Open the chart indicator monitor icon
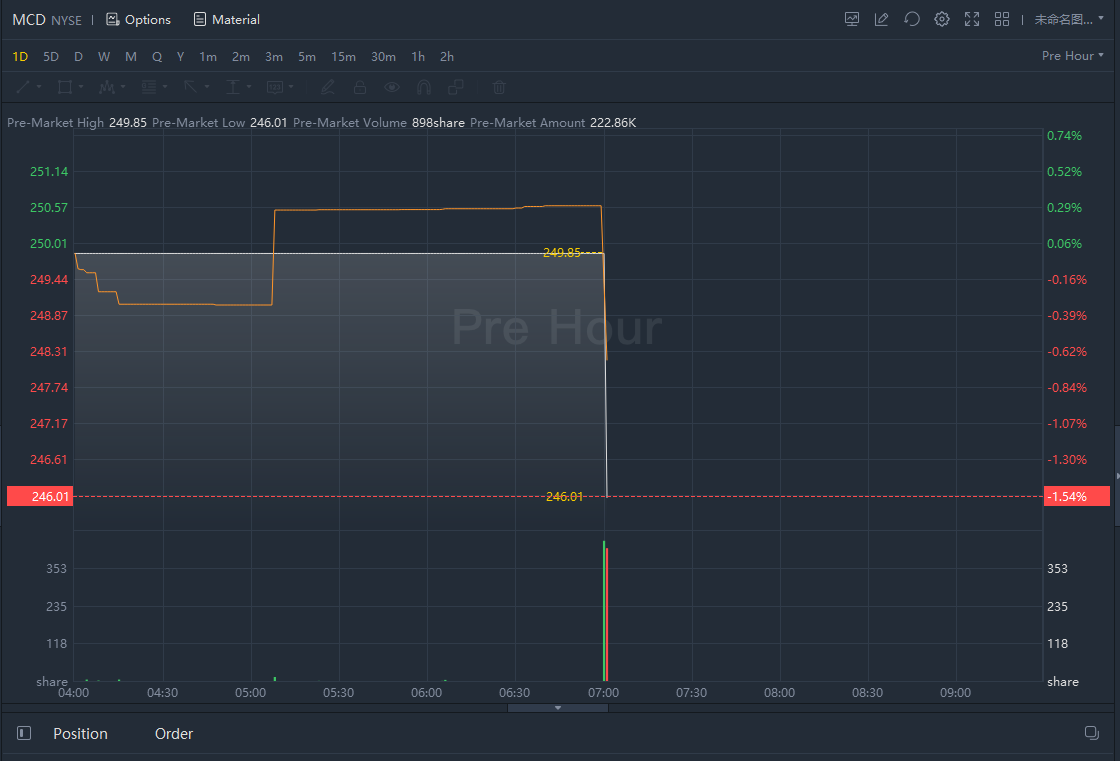Viewport: 1120px width, 761px height. [852, 19]
